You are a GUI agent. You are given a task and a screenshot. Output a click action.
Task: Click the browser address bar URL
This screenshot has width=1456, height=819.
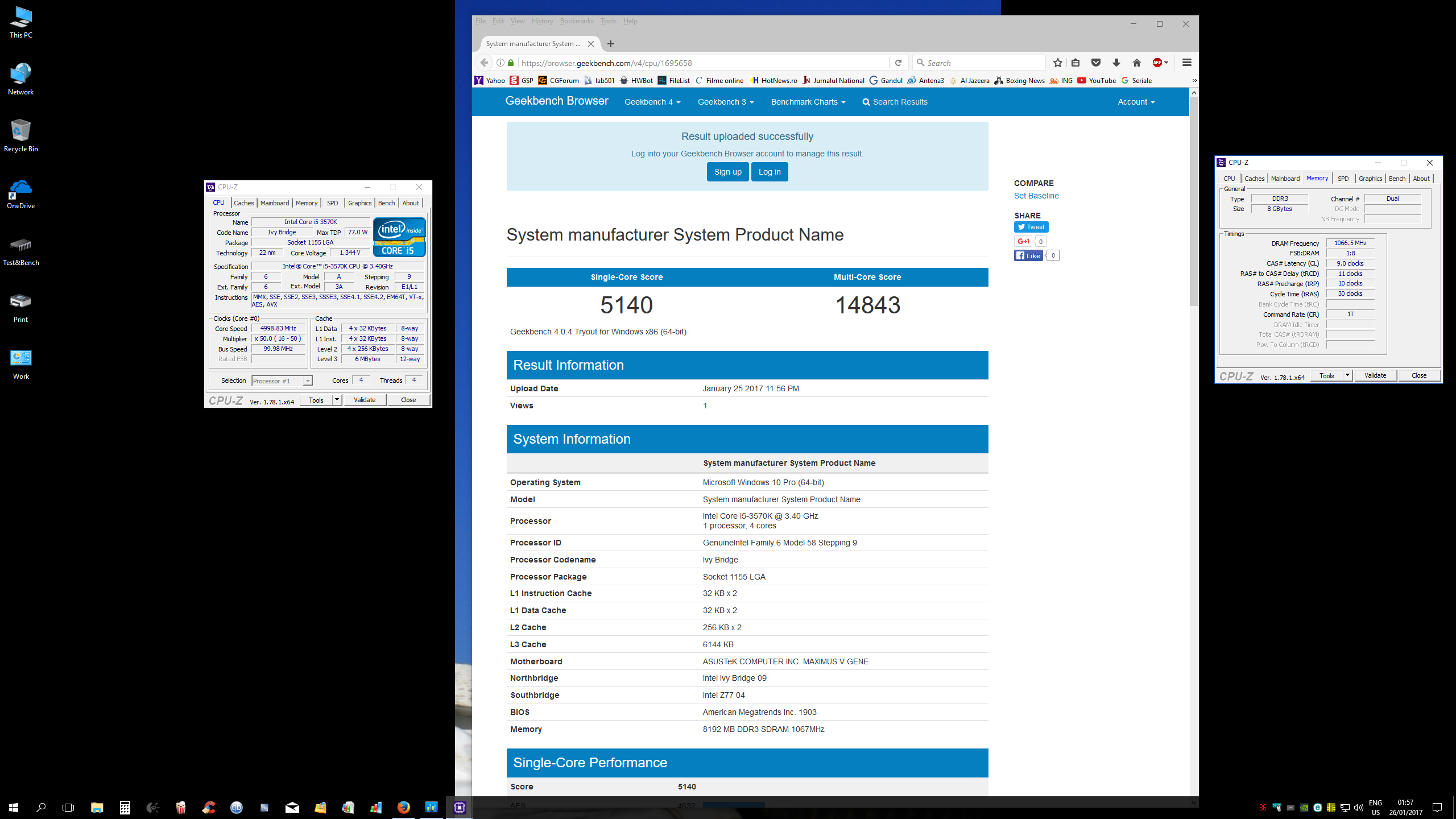[606, 63]
